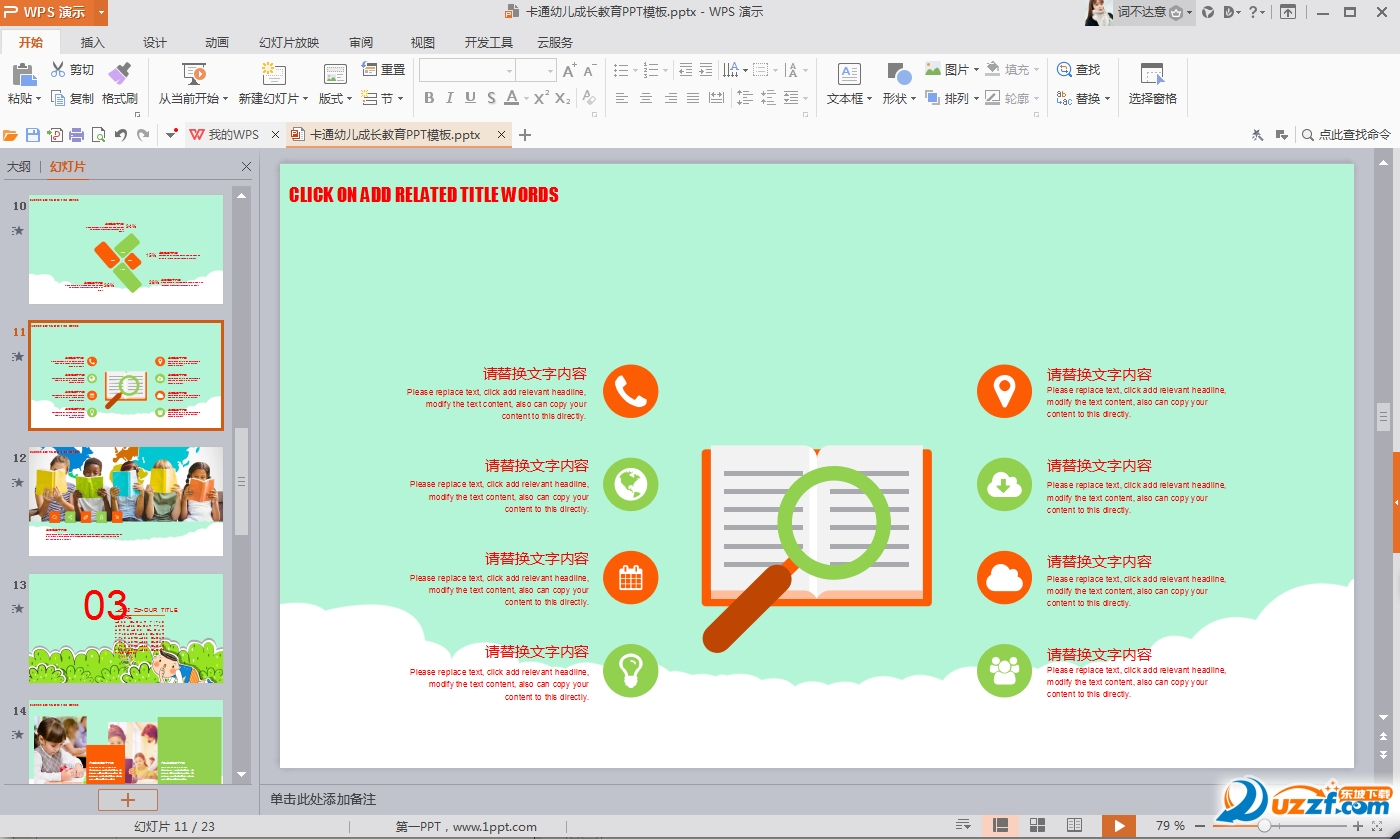Start slideshow from current slide (从当前开始) icon
Viewport: 1400px width, 839px height.
point(194,75)
